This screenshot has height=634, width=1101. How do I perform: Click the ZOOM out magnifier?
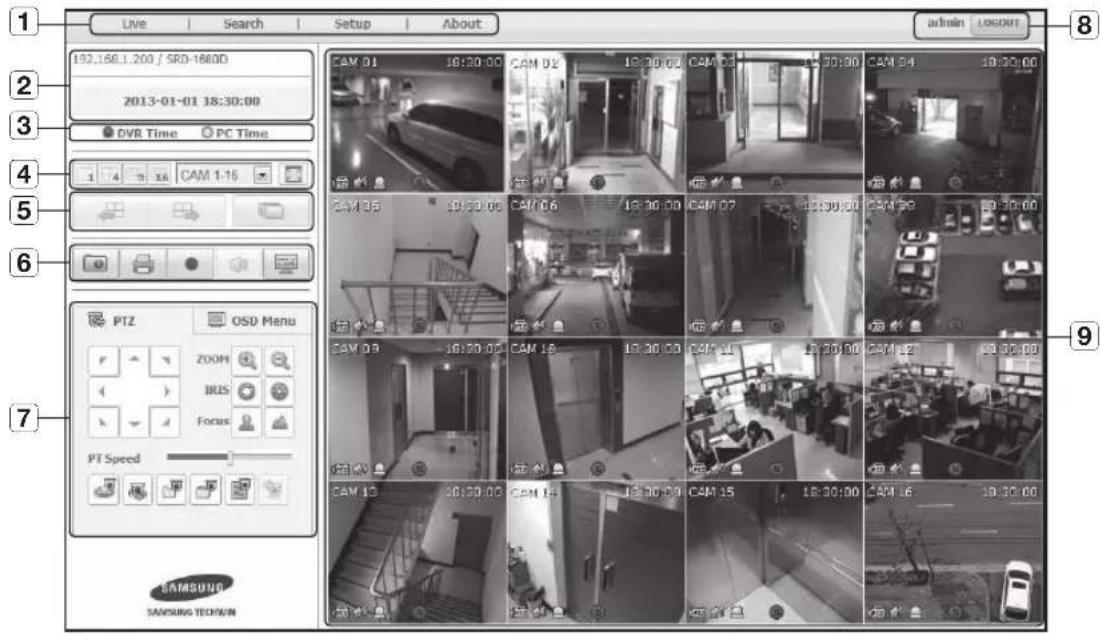click(279, 360)
